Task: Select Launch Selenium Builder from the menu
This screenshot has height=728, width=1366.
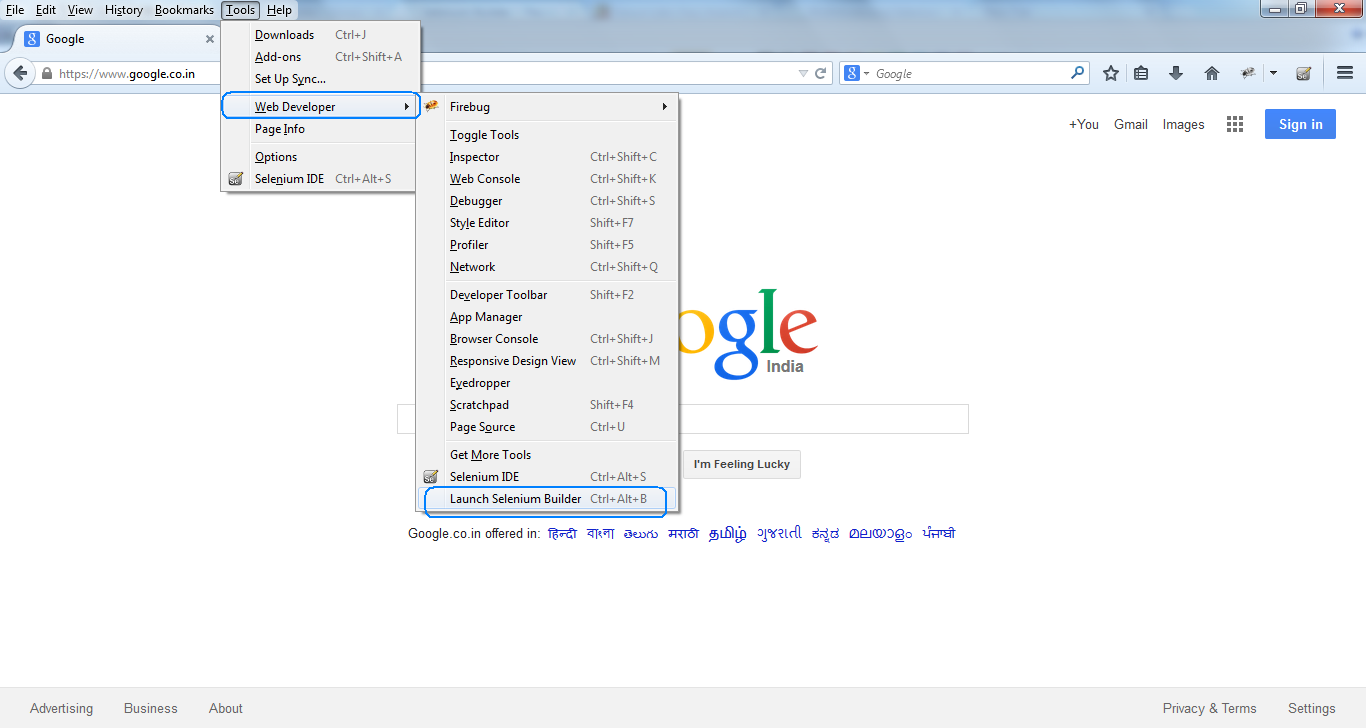Action: tap(515, 498)
